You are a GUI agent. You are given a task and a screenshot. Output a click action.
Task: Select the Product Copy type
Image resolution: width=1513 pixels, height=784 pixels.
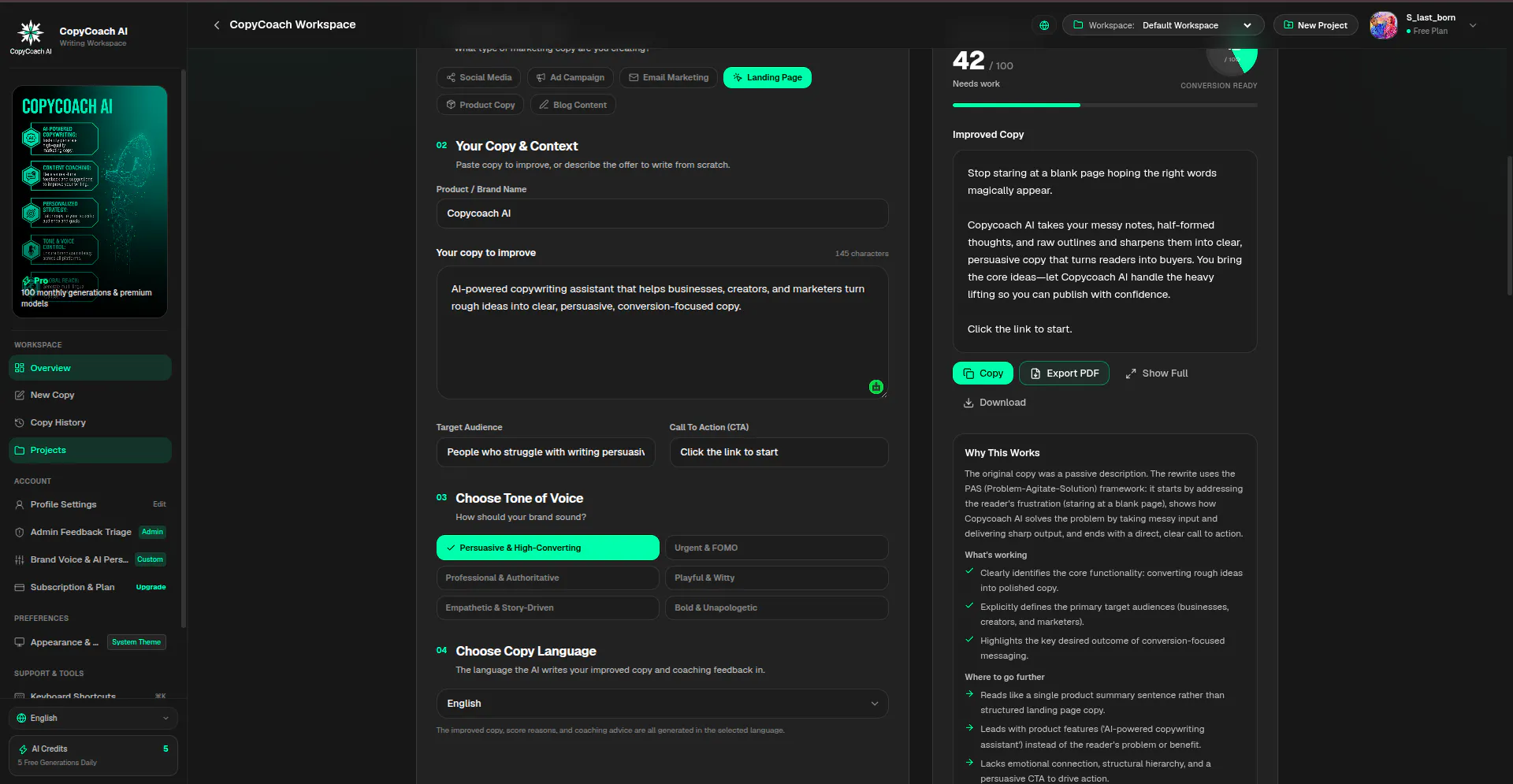click(x=481, y=105)
